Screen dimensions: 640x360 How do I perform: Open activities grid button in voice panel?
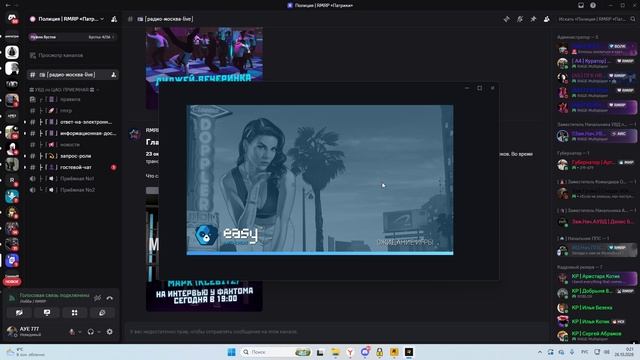click(x=74, y=313)
